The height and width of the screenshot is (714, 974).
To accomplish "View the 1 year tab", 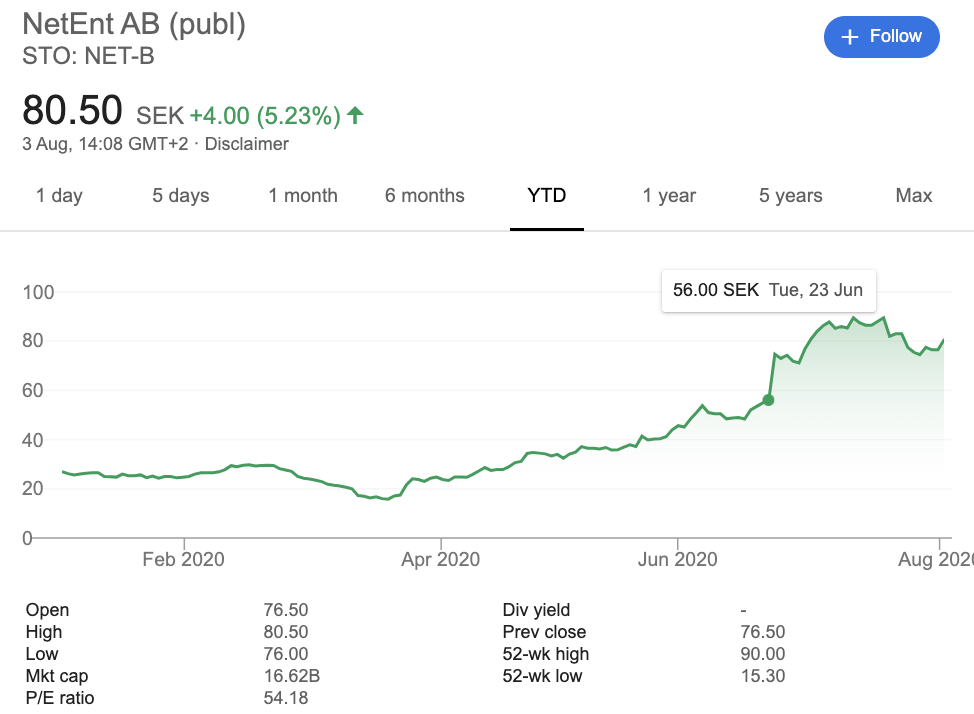I will (669, 196).
